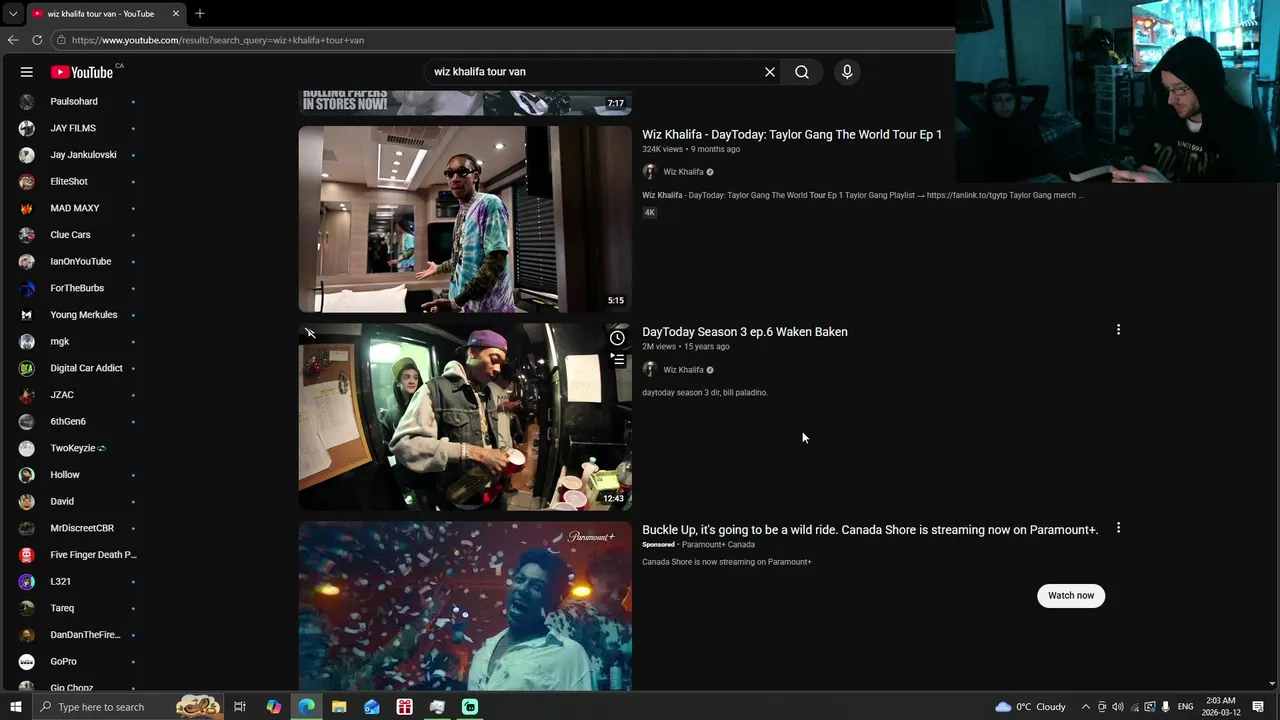The width and height of the screenshot is (1280, 720).
Task: Open the 0°C Cloudy weather widget
Action: click(x=1030, y=707)
